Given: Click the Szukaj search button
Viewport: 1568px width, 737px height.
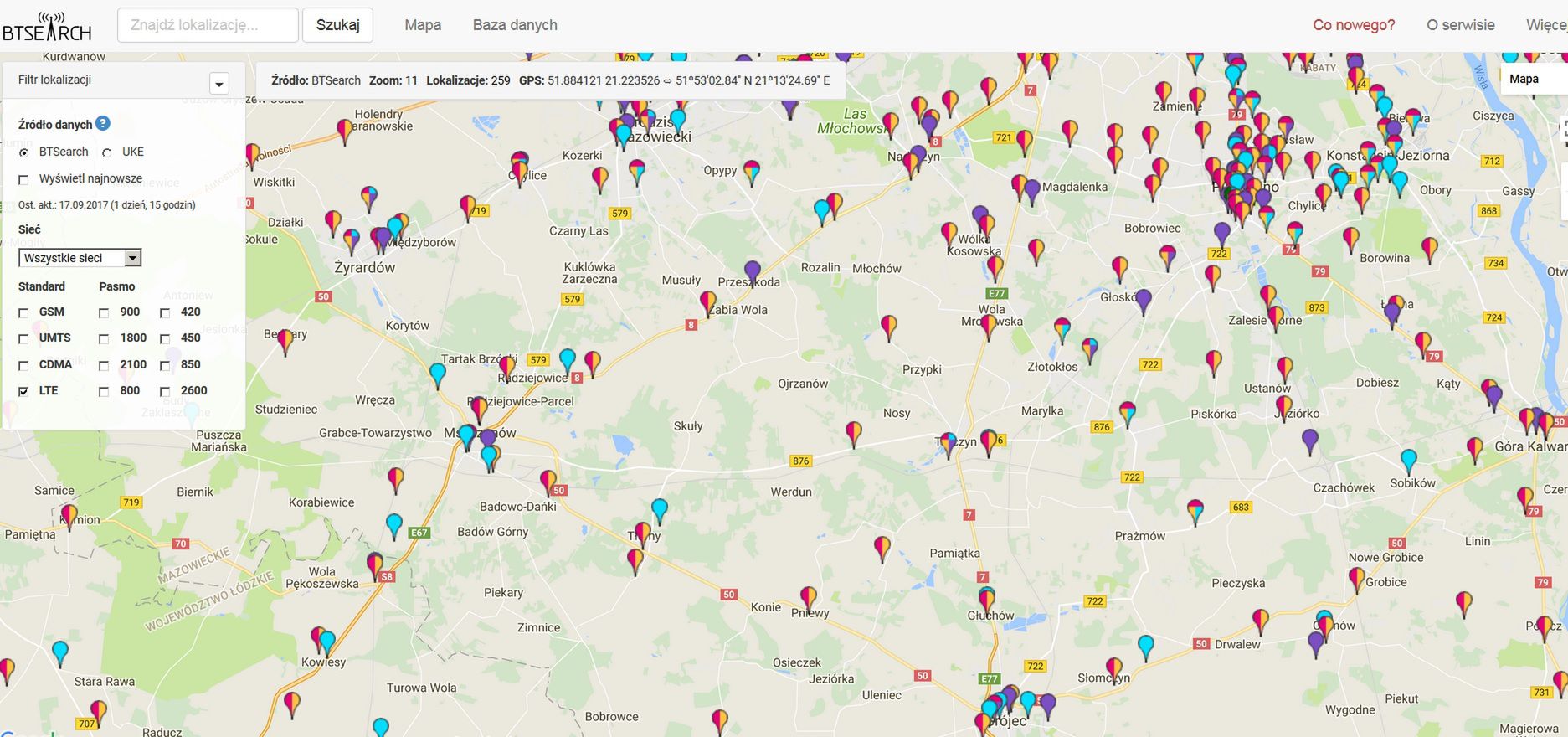Looking at the screenshot, I should pos(337,25).
